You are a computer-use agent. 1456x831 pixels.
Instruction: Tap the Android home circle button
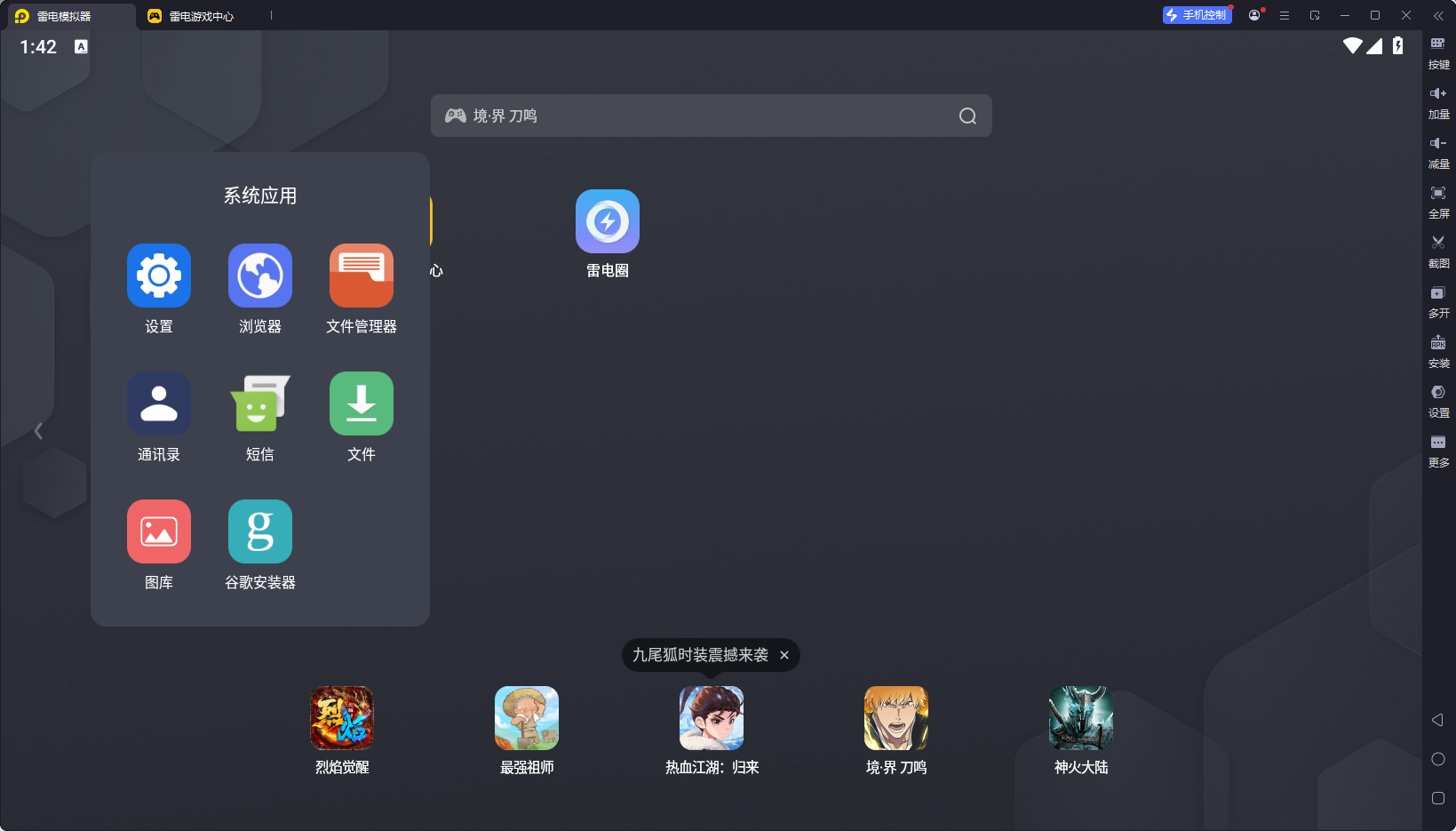pos(1438,759)
